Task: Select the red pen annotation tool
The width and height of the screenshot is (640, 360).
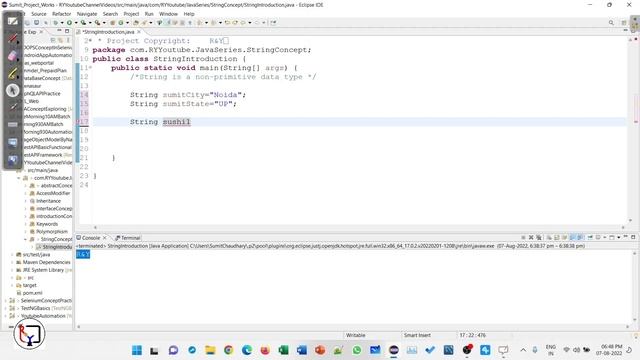Action: (x=13, y=38)
